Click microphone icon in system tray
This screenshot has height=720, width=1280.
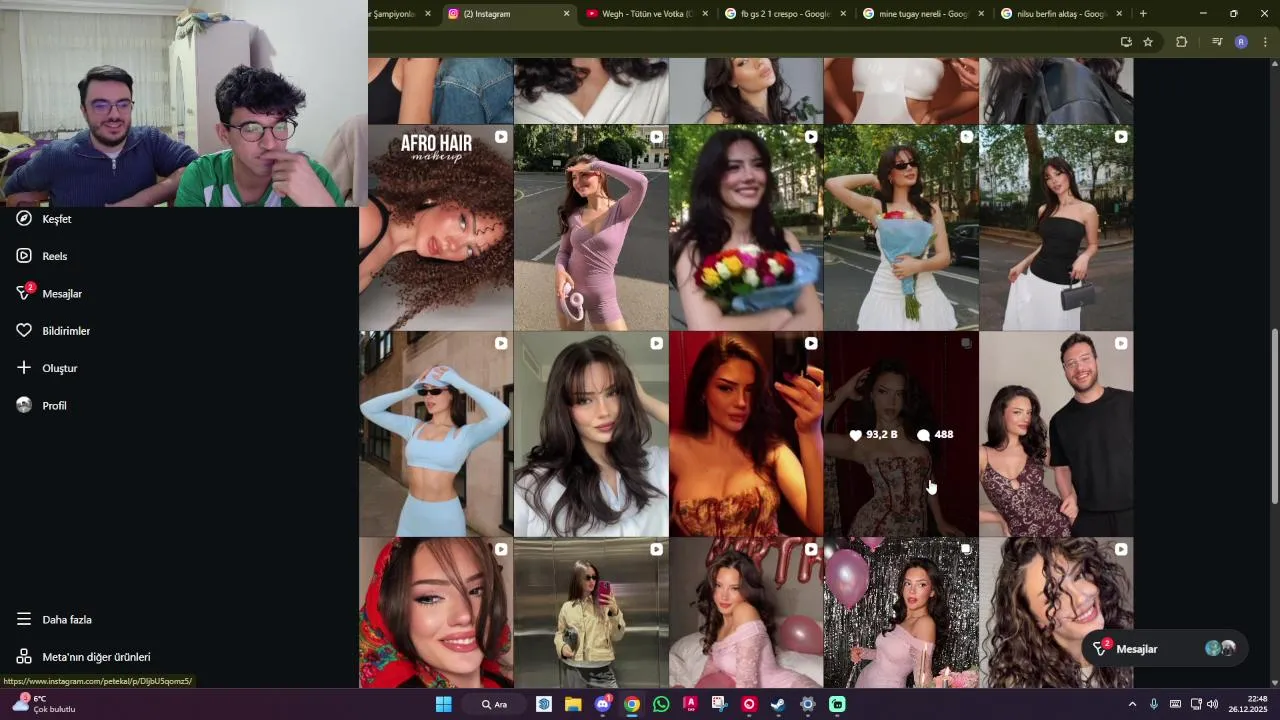pyautogui.click(x=1153, y=704)
